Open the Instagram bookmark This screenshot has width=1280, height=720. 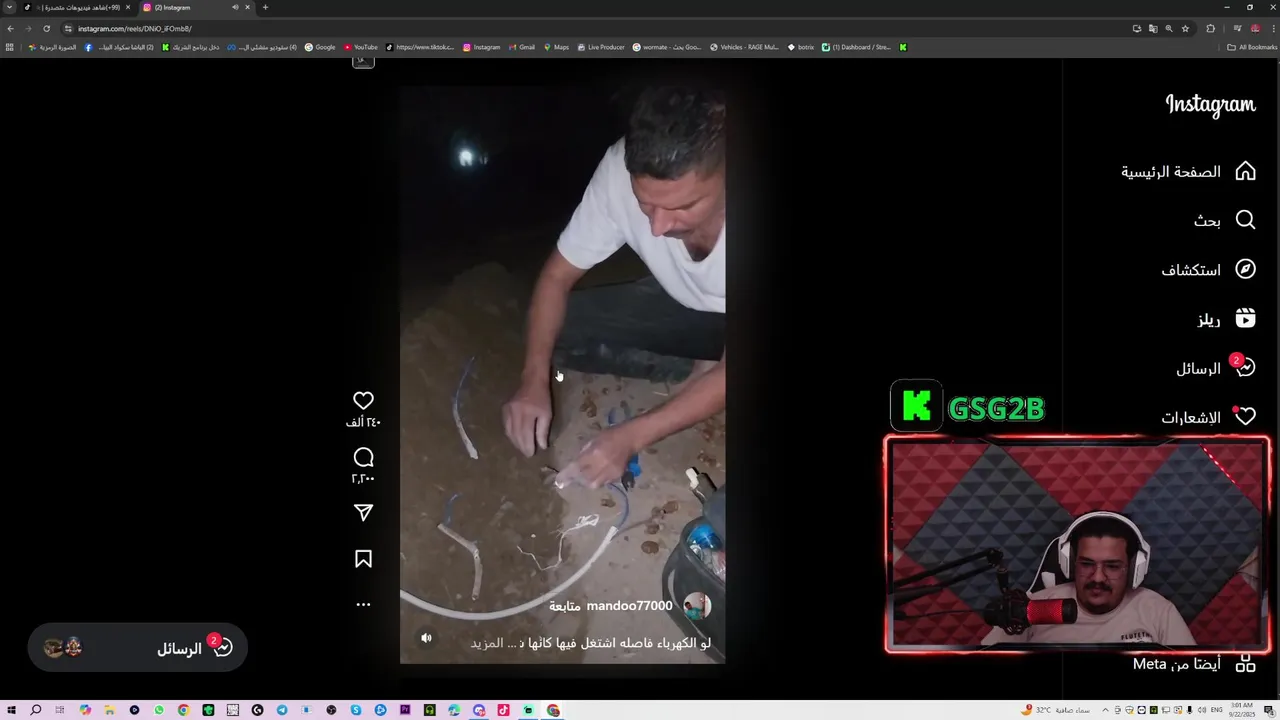point(481,47)
